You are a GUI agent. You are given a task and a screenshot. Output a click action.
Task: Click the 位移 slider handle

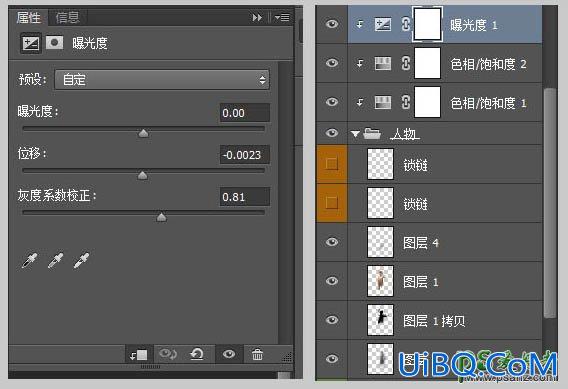(x=143, y=175)
